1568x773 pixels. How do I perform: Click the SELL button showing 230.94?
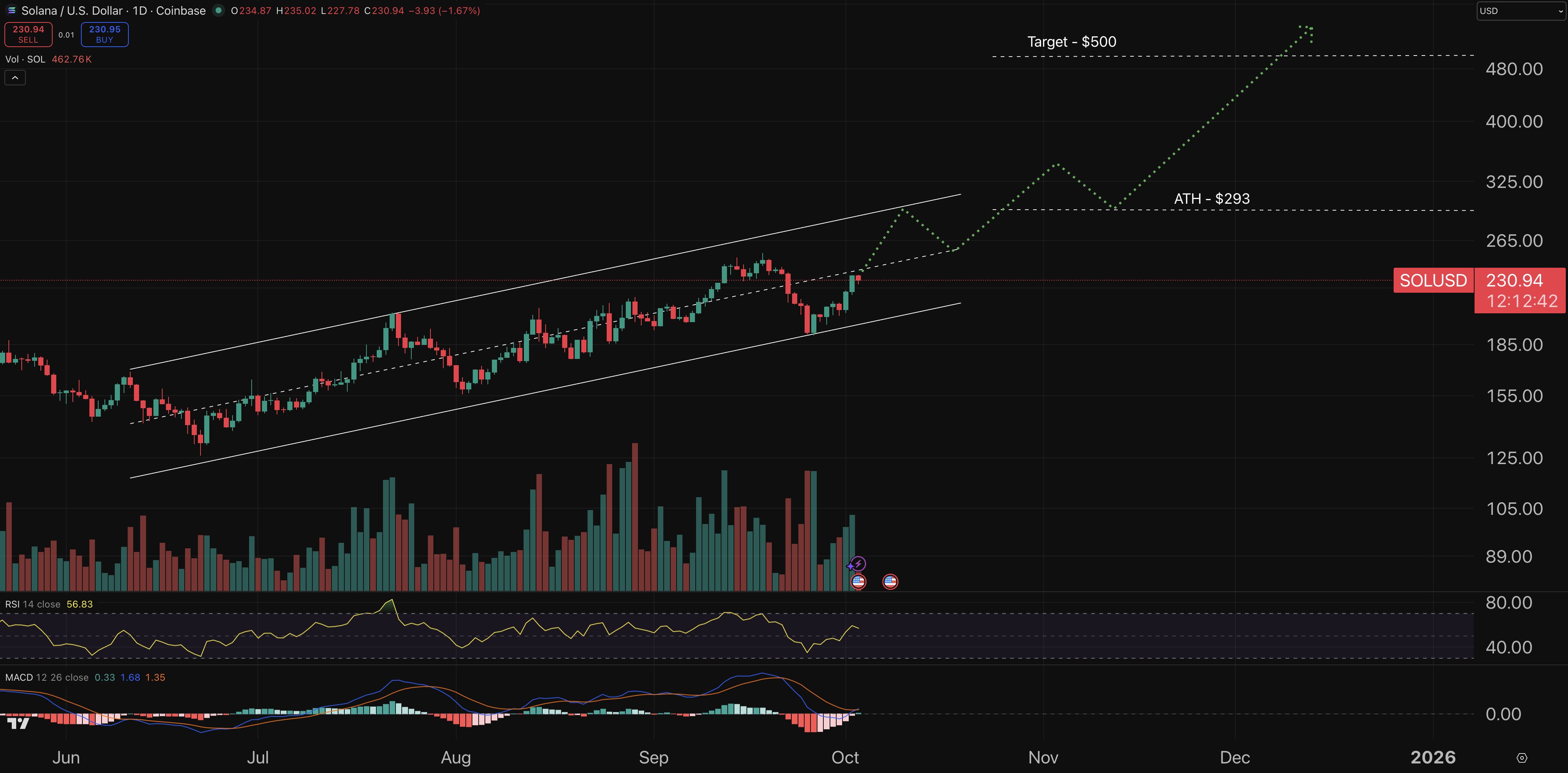(28, 34)
